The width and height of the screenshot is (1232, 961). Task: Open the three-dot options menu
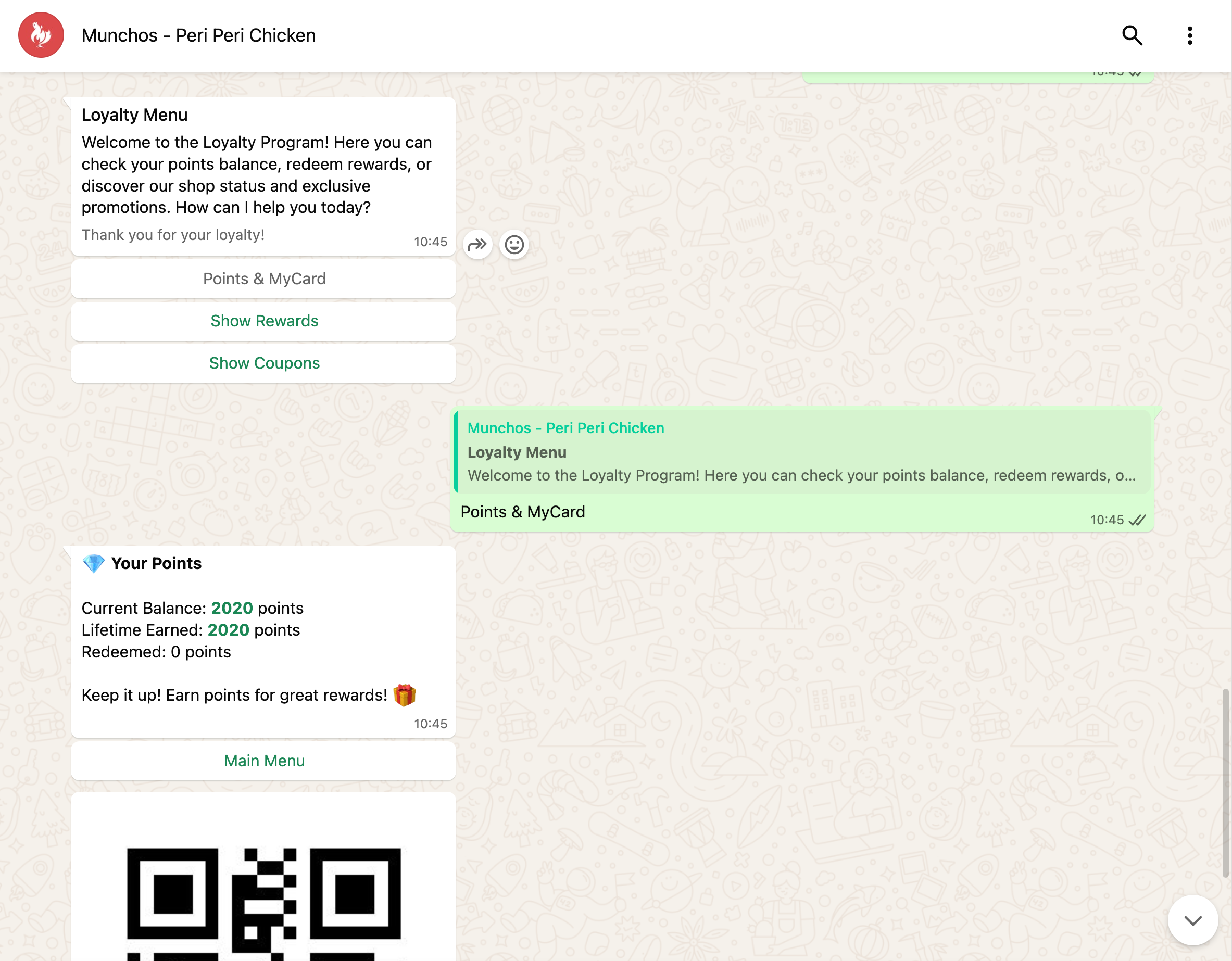coord(1189,35)
